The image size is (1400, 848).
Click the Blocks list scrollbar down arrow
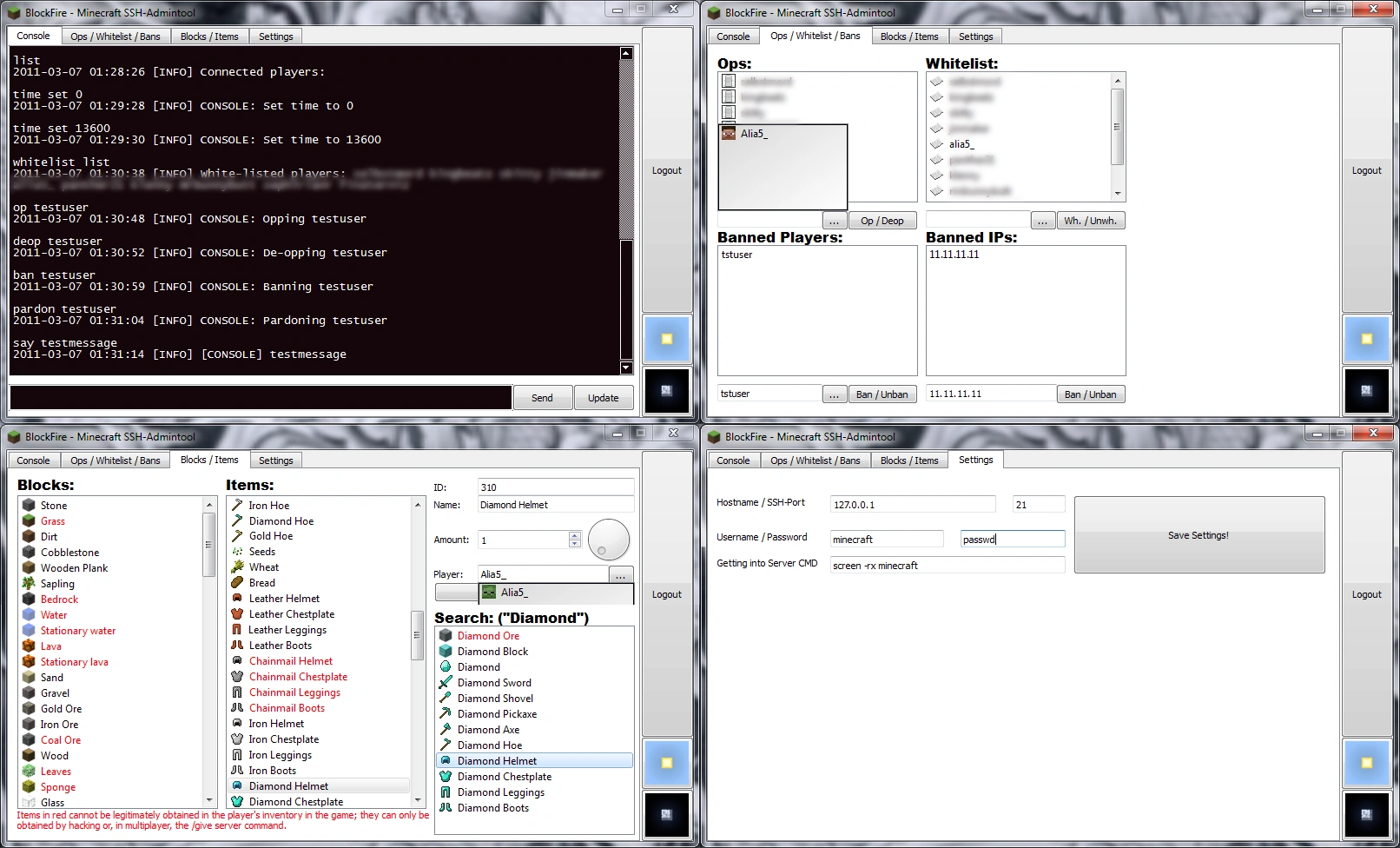click(x=209, y=800)
